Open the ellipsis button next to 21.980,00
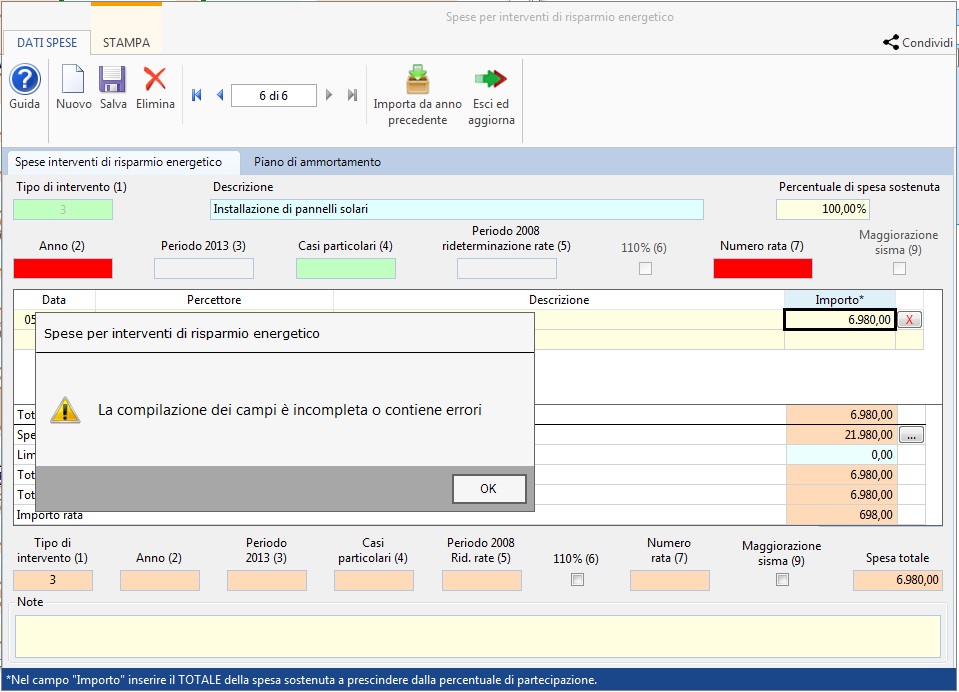The height and width of the screenshot is (692, 959). pyautogui.click(x=911, y=435)
